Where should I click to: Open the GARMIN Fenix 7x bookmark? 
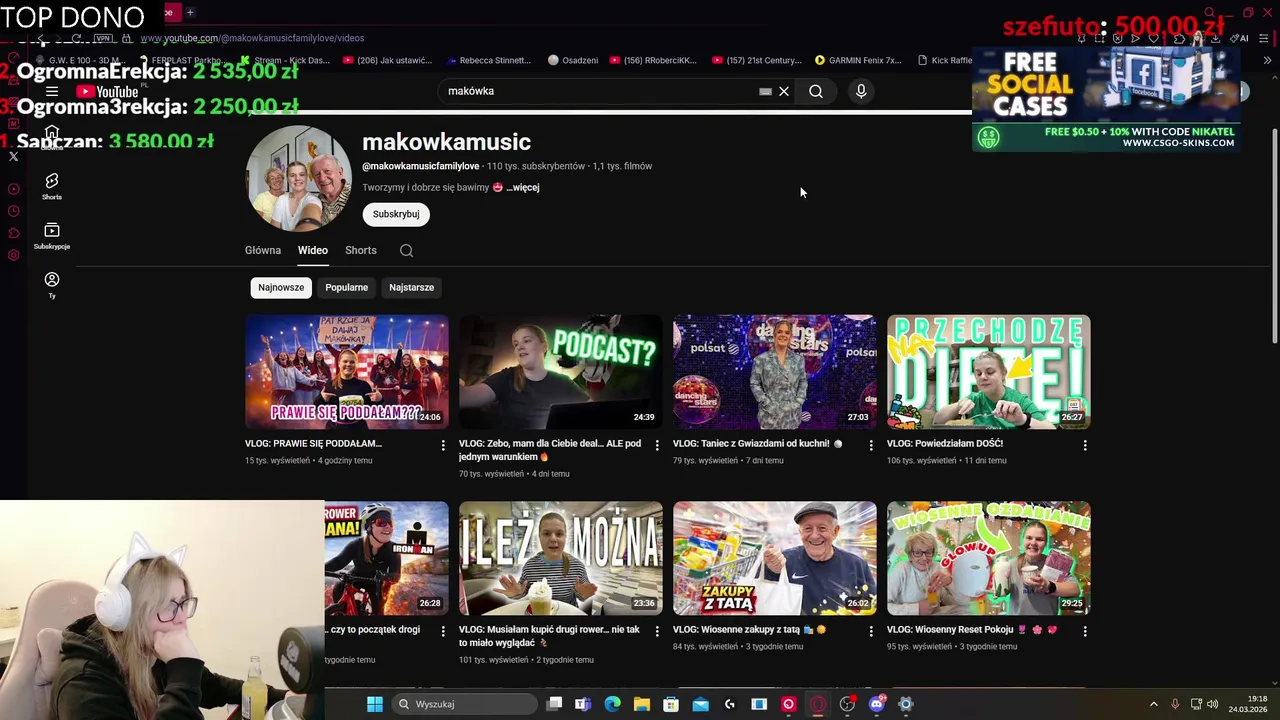[x=858, y=60]
